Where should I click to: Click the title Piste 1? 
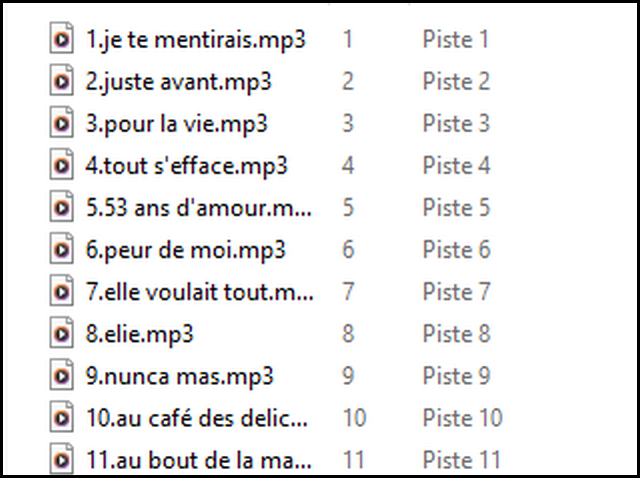(455, 40)
